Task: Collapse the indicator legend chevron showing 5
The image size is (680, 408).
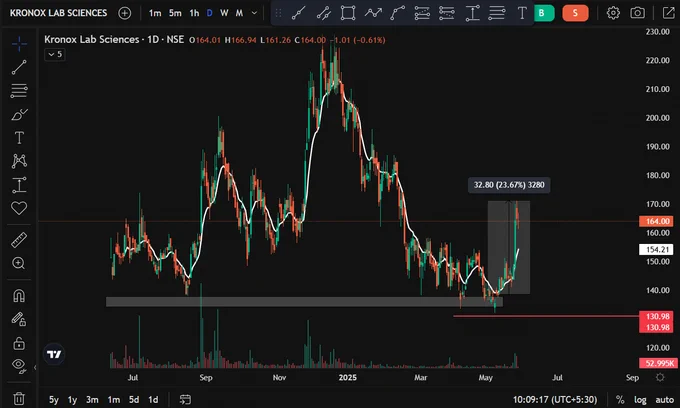Action: 55,54
